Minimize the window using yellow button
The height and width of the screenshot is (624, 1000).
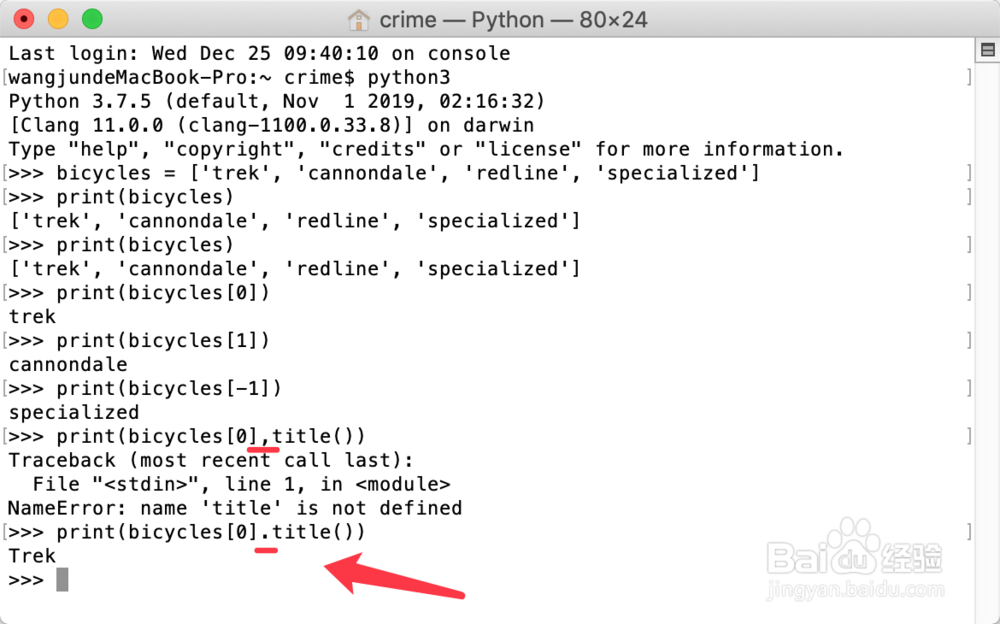pos(58,19)
